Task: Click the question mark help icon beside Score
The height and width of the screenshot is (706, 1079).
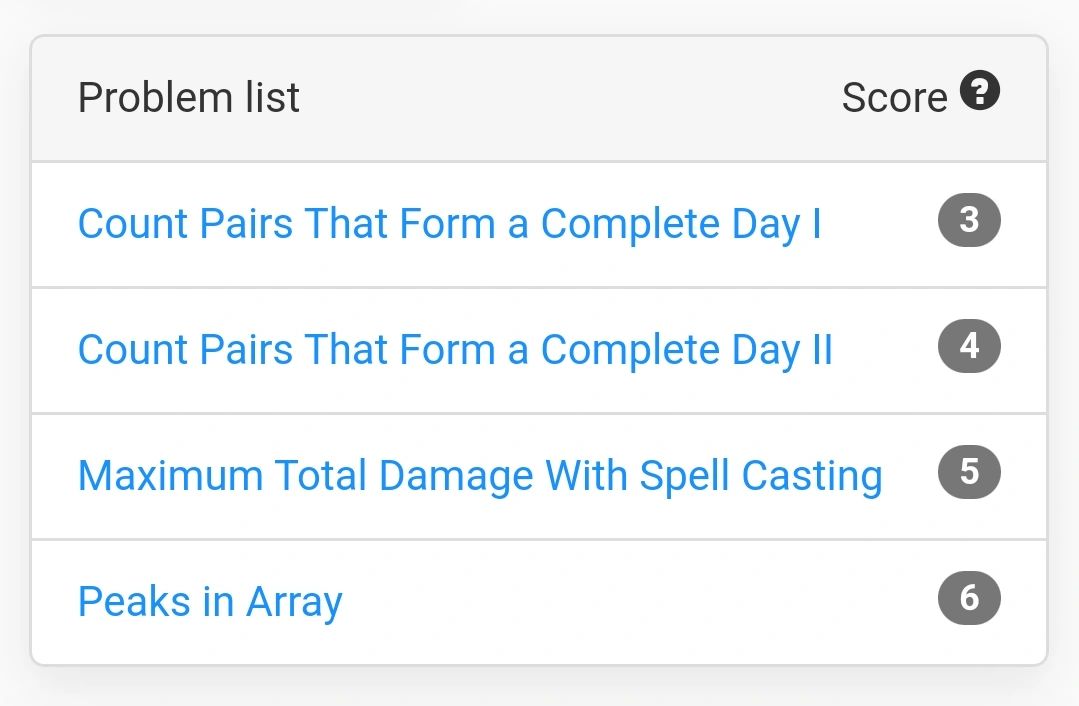Action: tap(980, 90)
